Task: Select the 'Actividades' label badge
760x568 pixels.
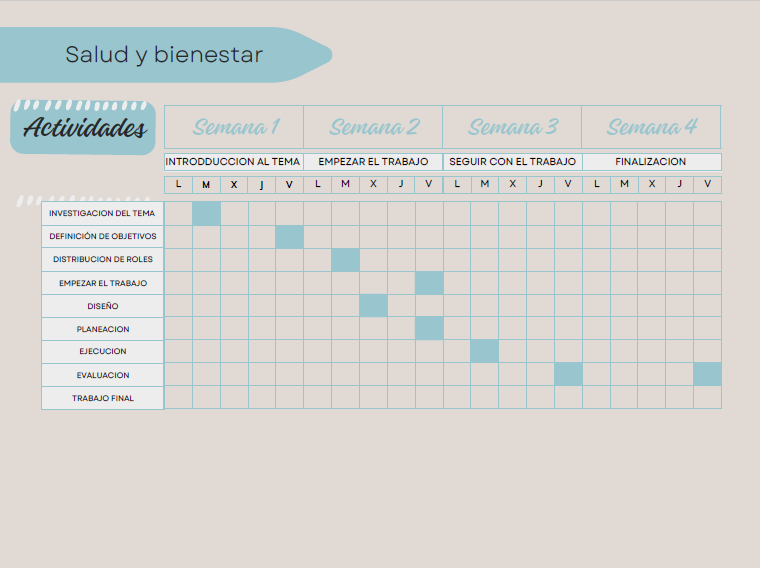Action: click(84, 128)
